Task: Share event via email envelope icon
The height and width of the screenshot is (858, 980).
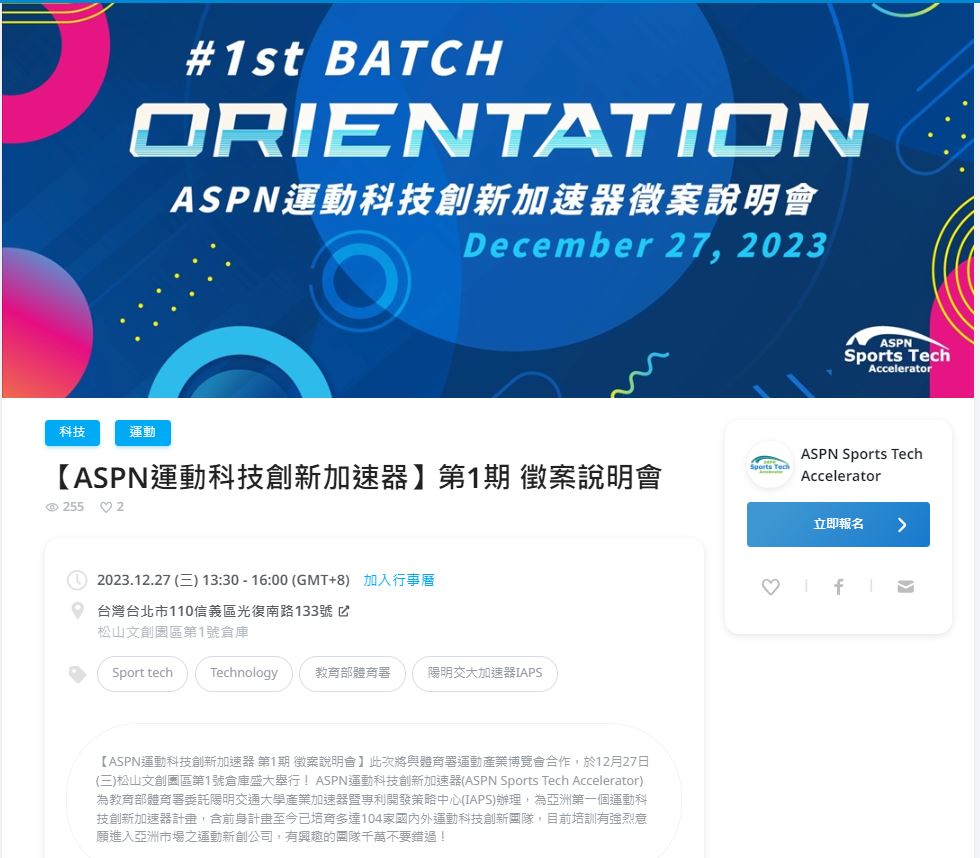Action: (x=906, y=587)
